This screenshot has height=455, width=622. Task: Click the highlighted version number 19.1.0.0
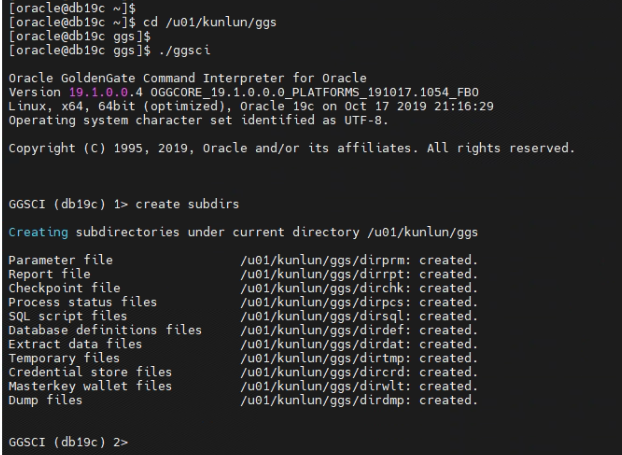point(99,92)
